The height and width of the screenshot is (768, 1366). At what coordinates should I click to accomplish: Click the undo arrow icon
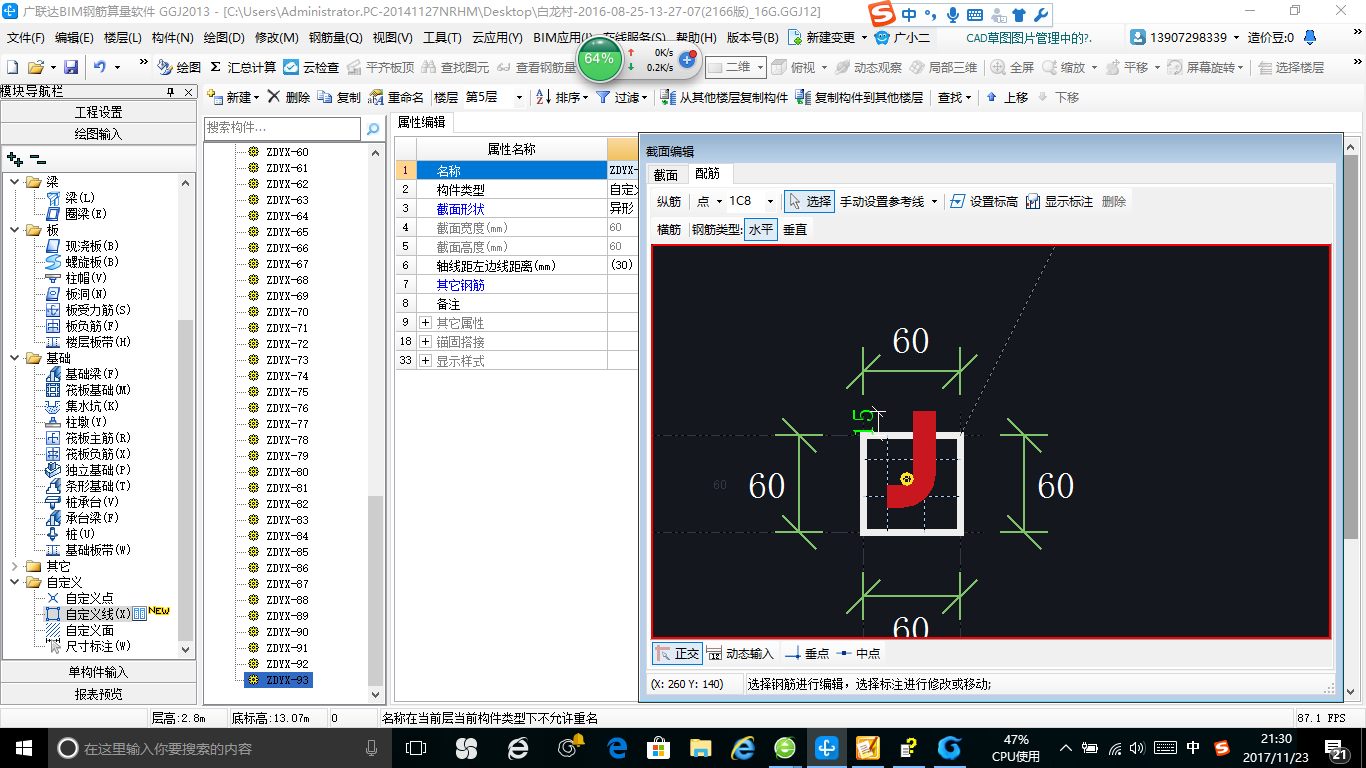100,67
